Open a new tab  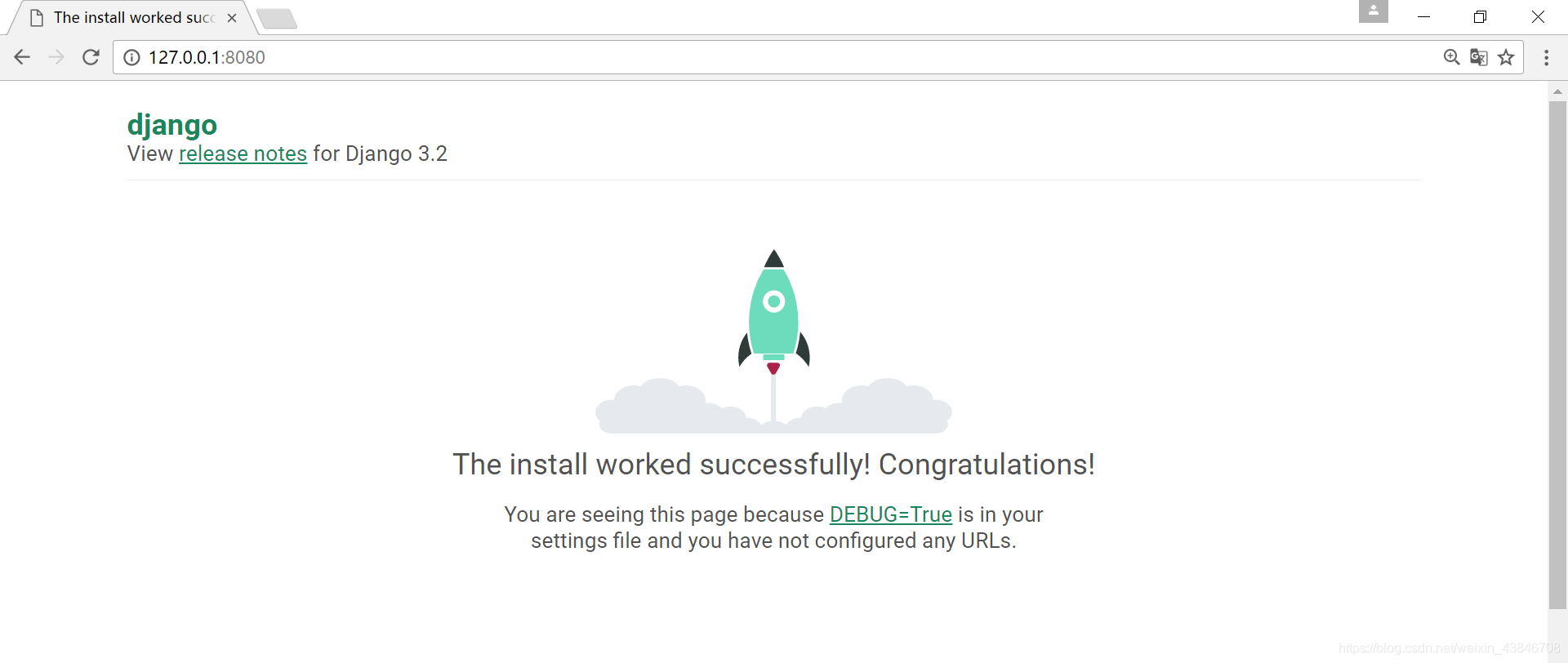(277, 18)
